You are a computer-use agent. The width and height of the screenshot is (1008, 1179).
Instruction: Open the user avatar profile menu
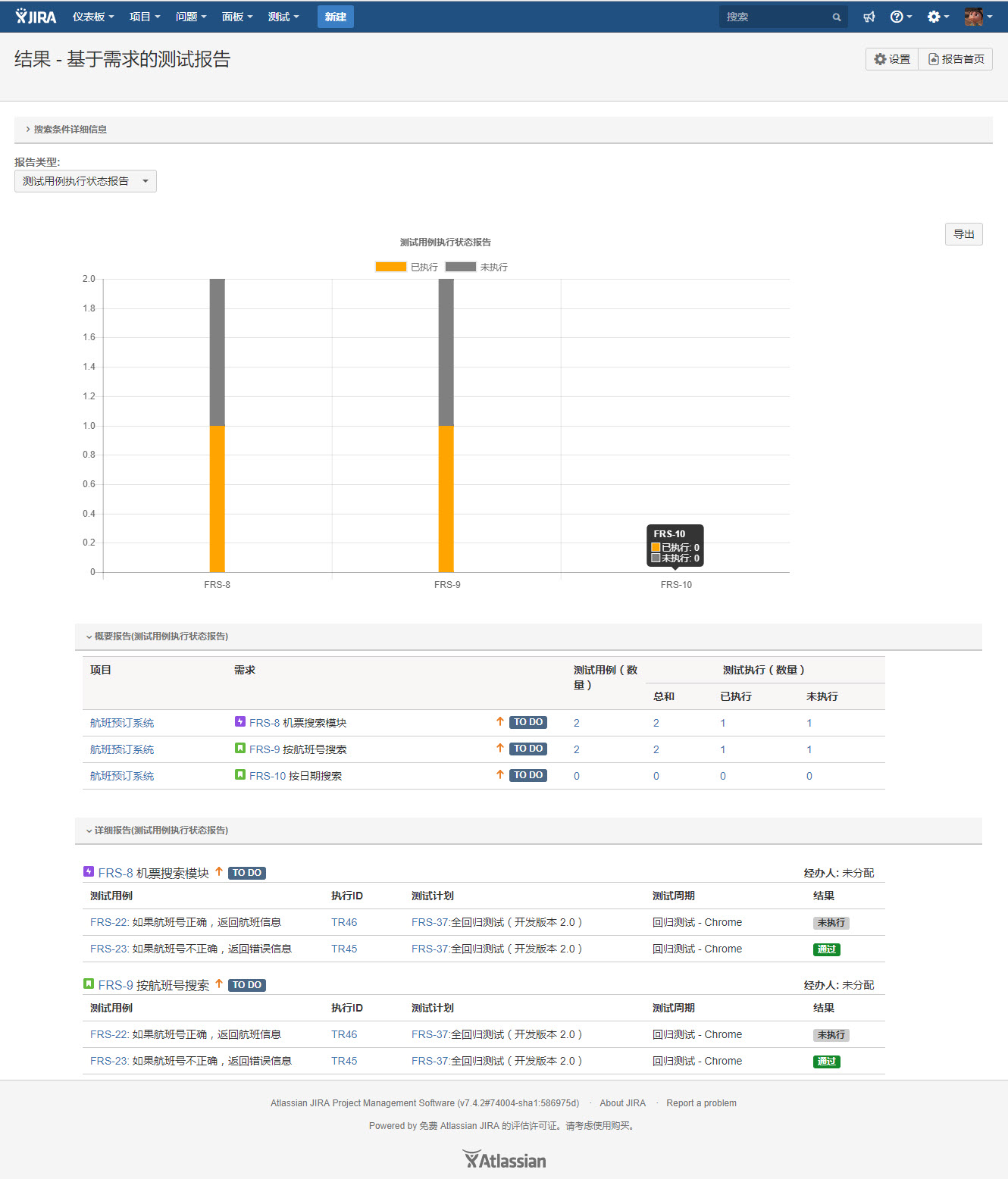click(x=978, y=17)
